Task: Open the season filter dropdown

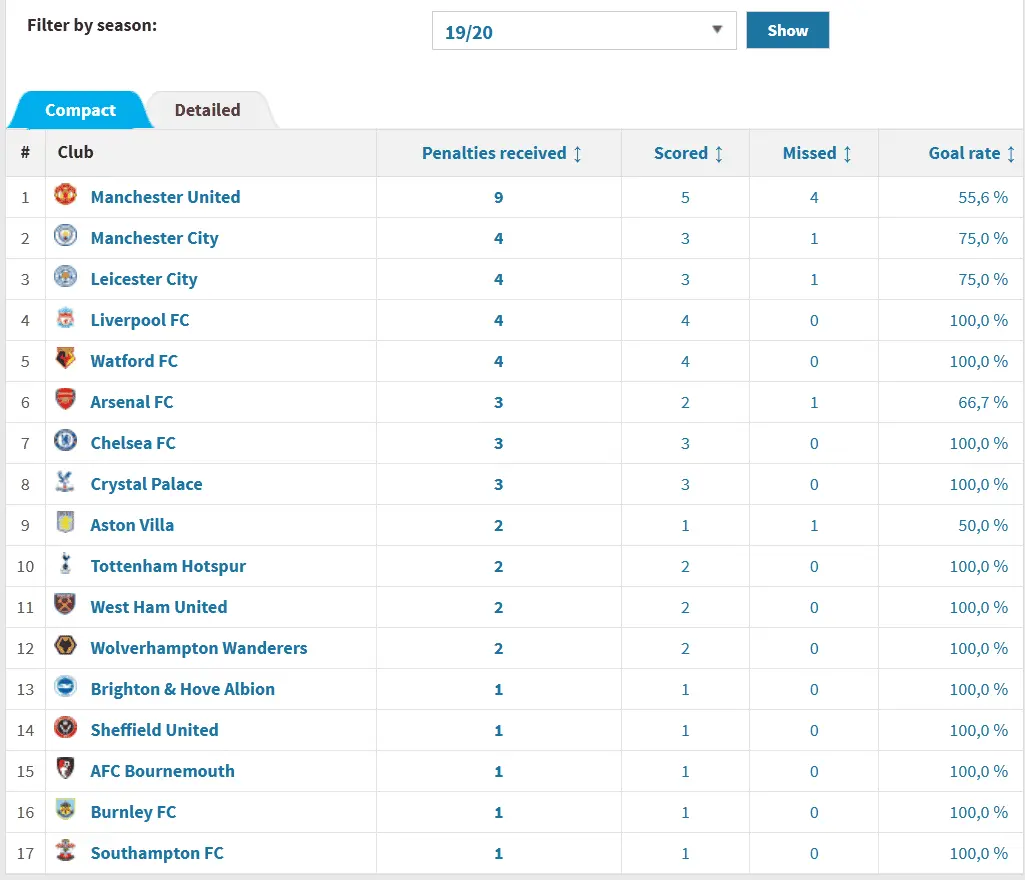Action: pos(583,31)
